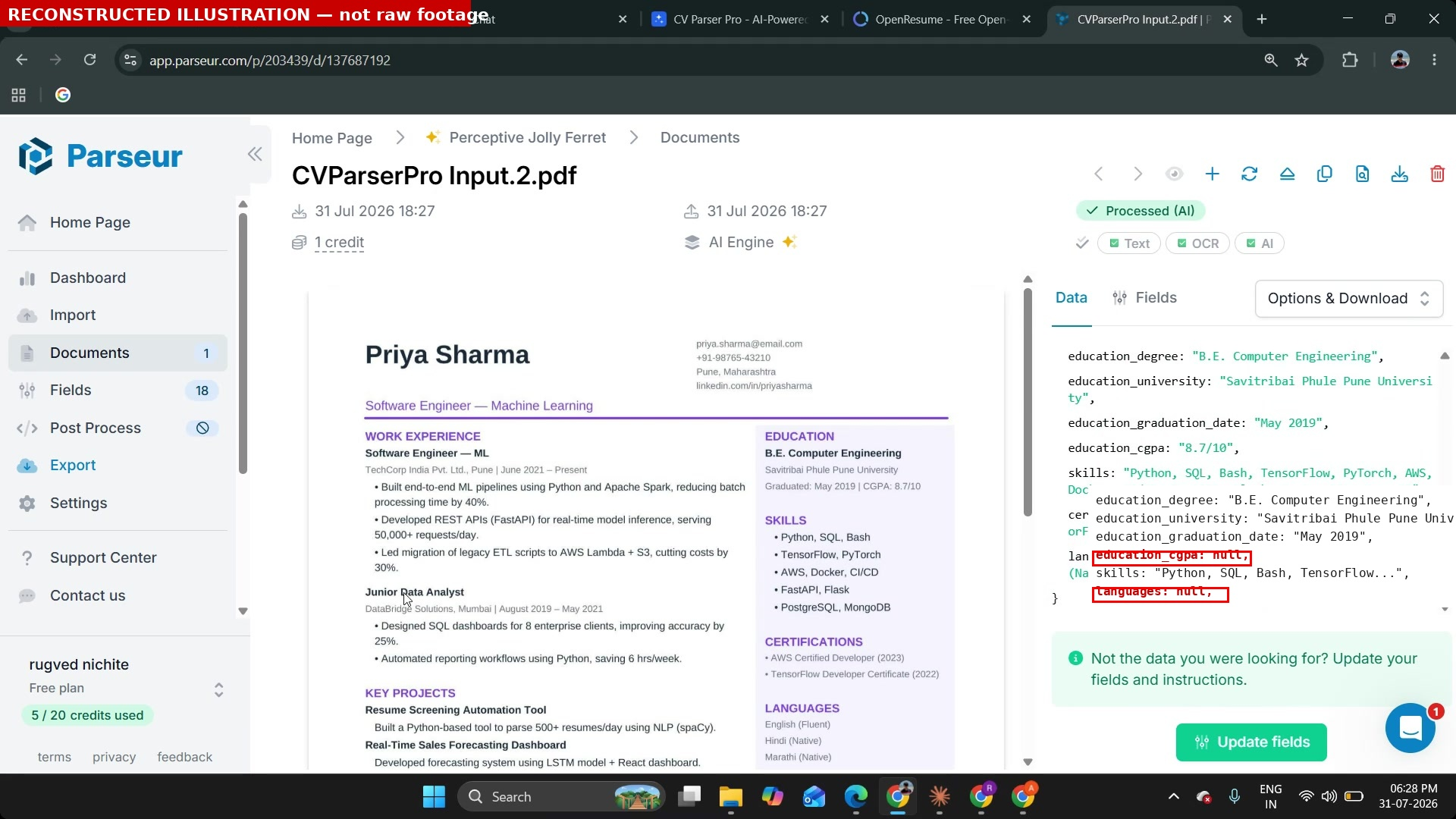The width and height of the screenshot is (1456, 819).
Task: Open the 1 credit link
Action: (339, 243)
